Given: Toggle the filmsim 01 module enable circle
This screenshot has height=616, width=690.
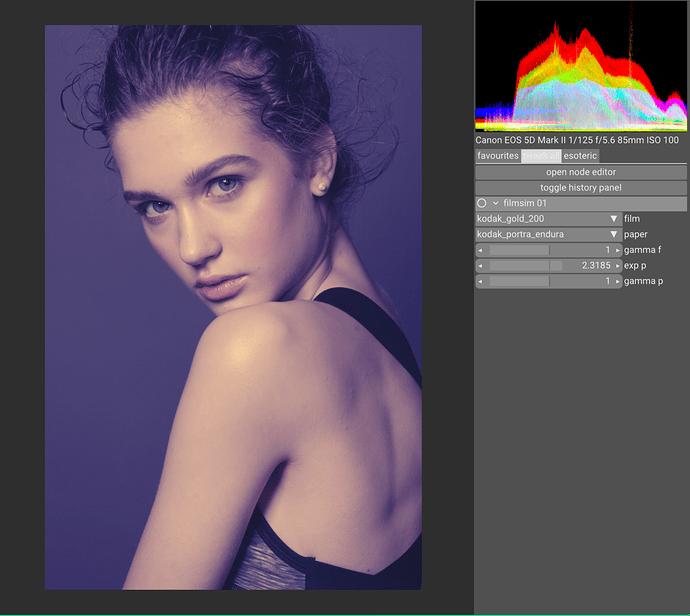Looking at the screenshot, I should click(482, 203).
